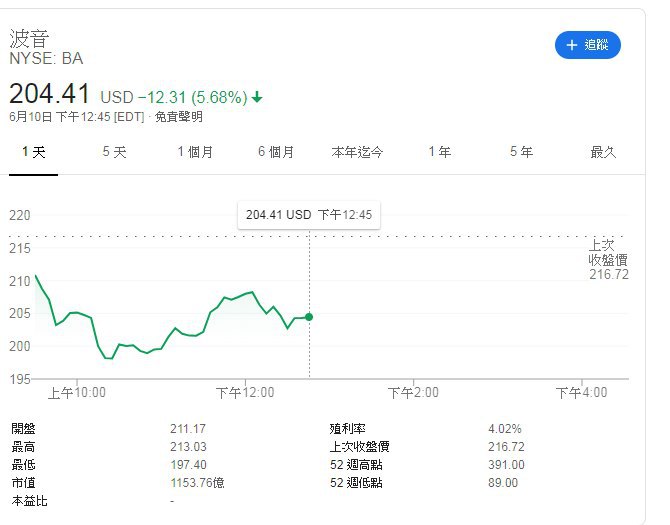
Task: Select the 1 天 tab
Action: tap(33, 152)
